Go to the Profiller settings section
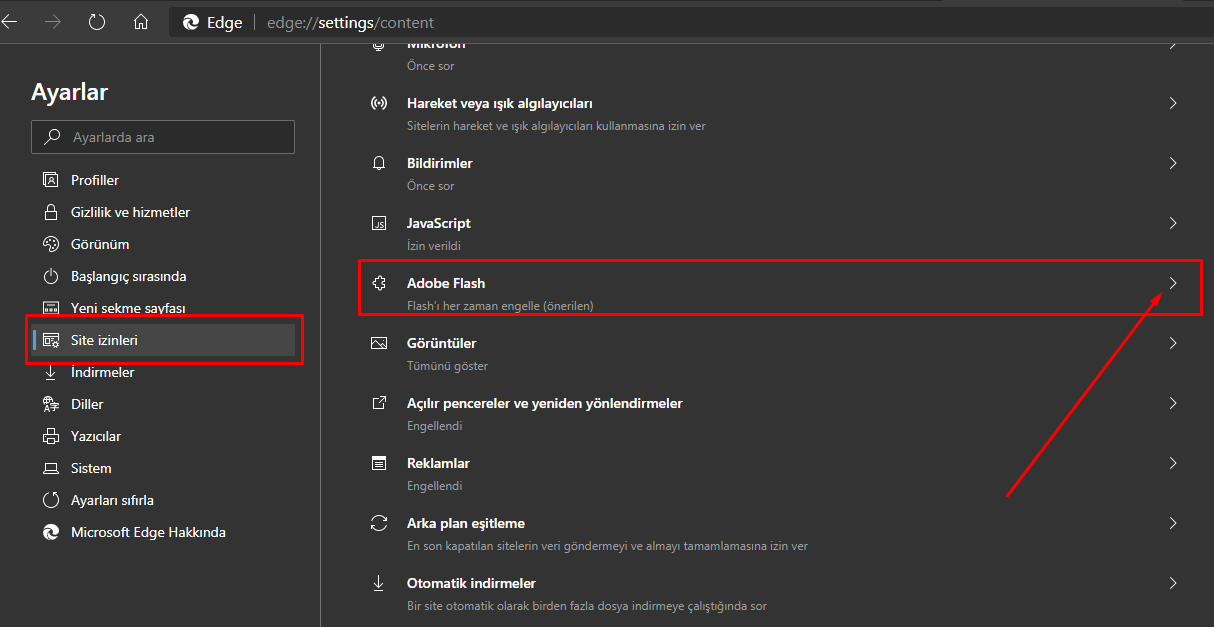 click(95, 180)
